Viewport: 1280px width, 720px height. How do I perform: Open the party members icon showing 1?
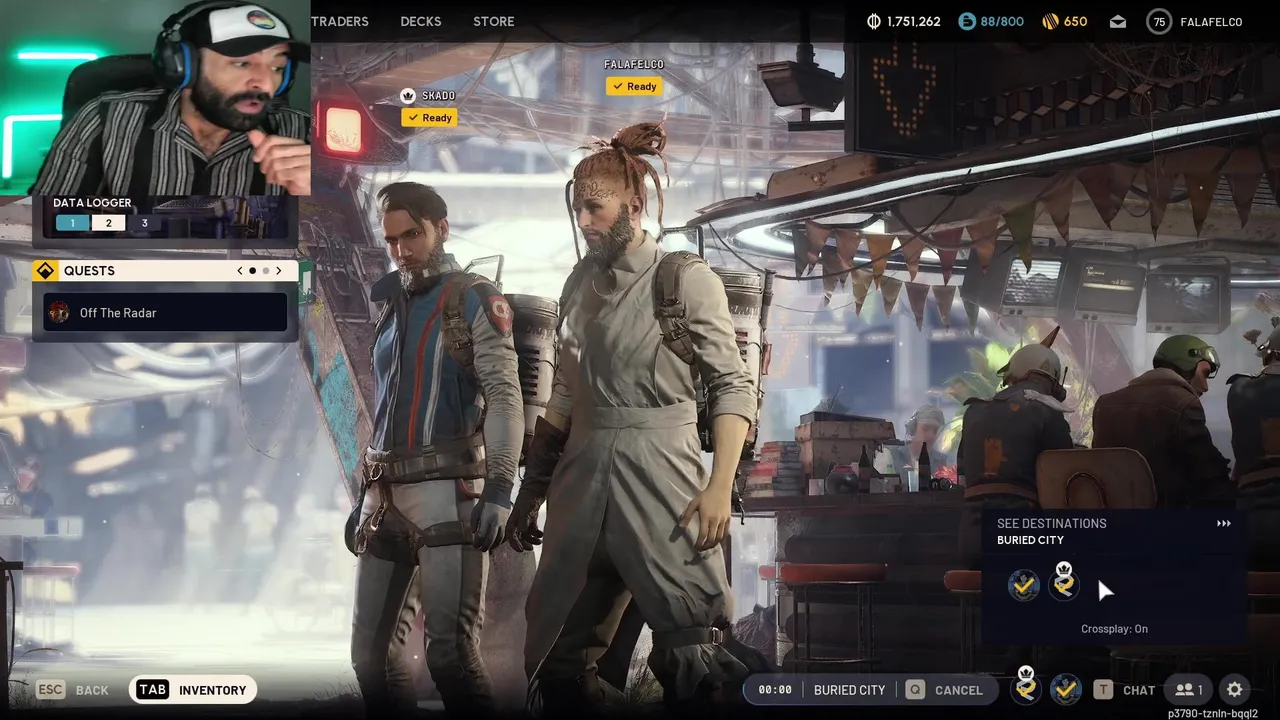click(1189, 690)
